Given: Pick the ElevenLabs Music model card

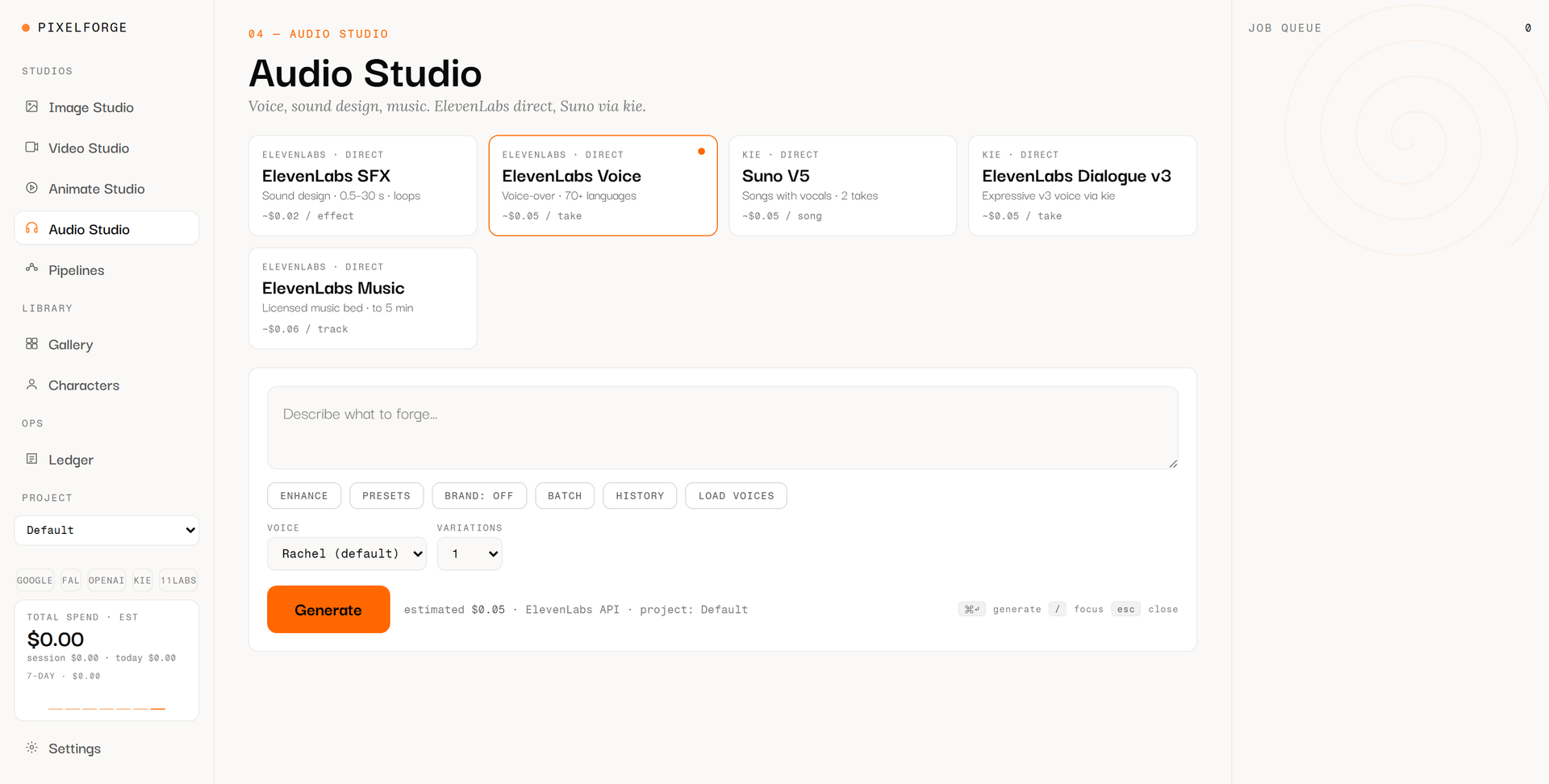Looking at the screenshot, I should click(x=363, y=298).
